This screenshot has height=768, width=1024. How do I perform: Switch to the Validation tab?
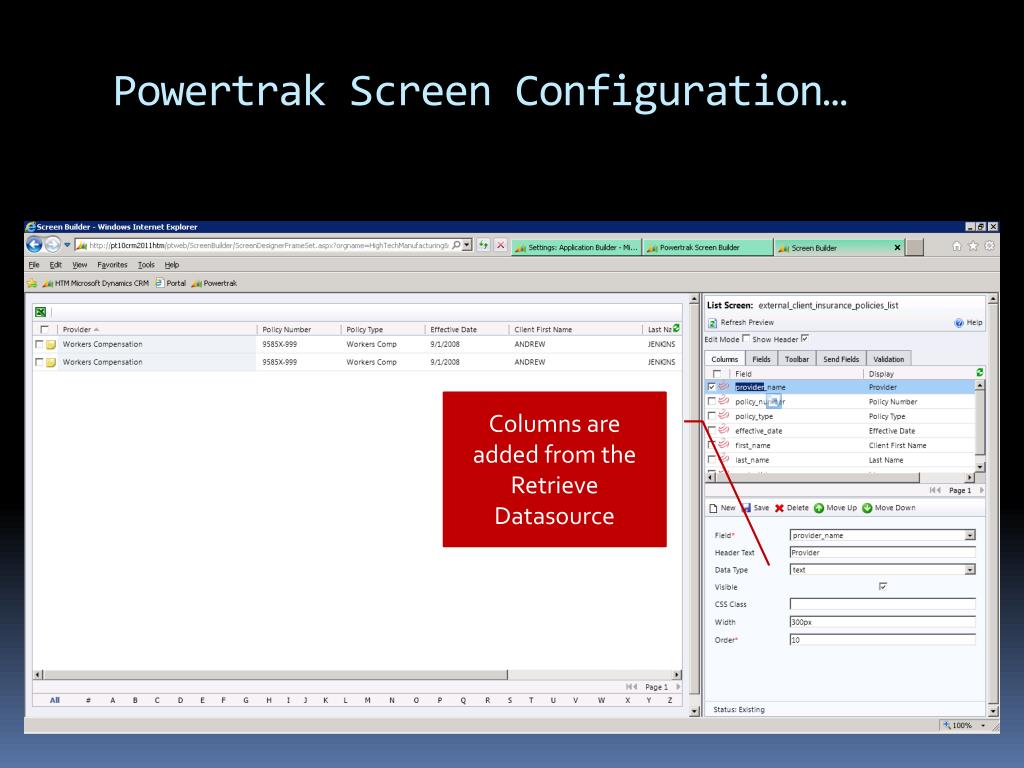click(889, 359)
